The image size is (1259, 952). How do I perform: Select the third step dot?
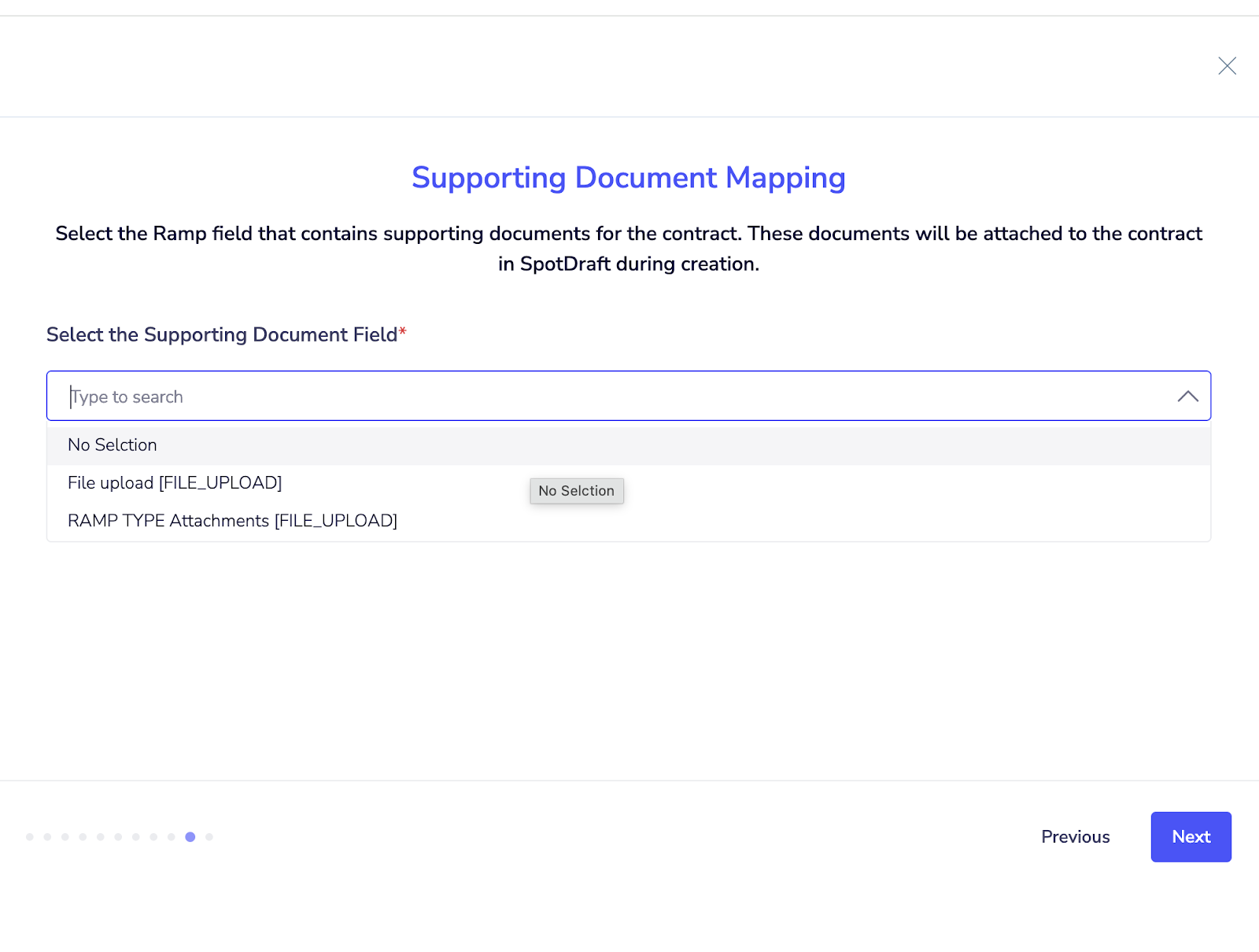point(65,837)
